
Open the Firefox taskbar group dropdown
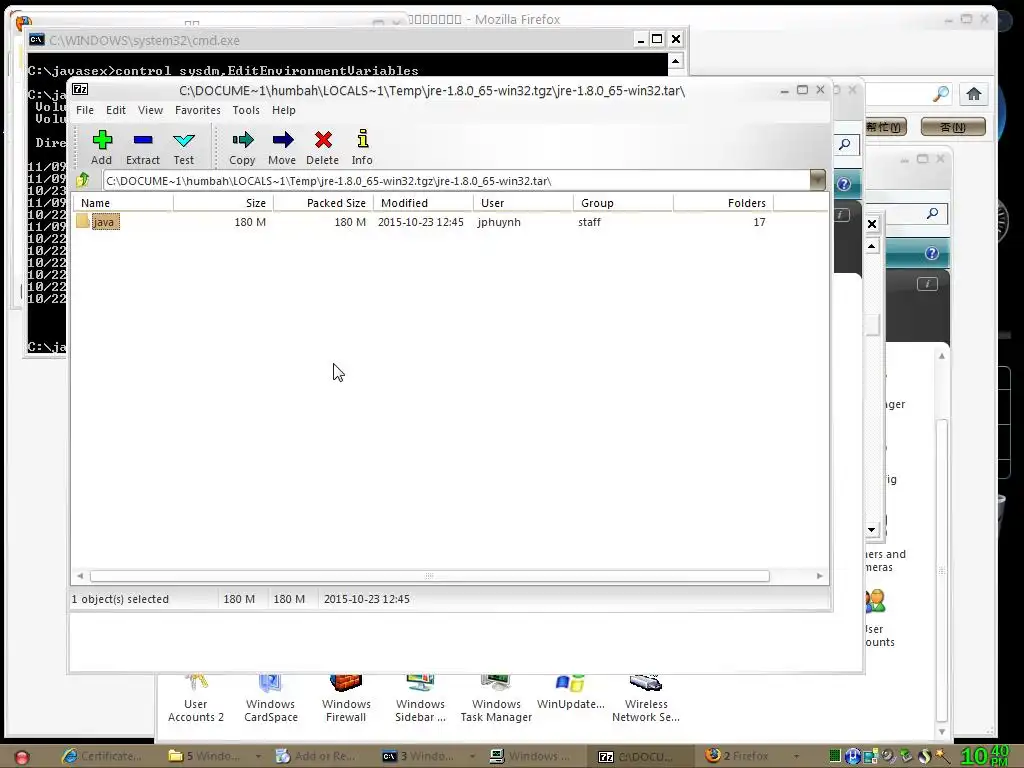click(x=796, y=756)
